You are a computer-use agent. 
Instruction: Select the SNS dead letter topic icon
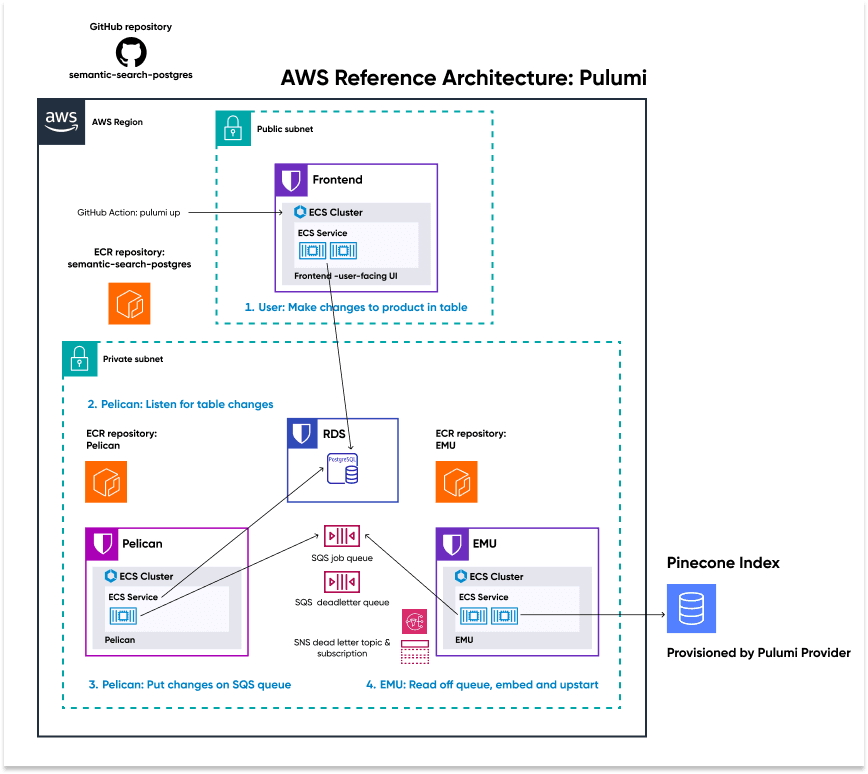tap(414, 621)
